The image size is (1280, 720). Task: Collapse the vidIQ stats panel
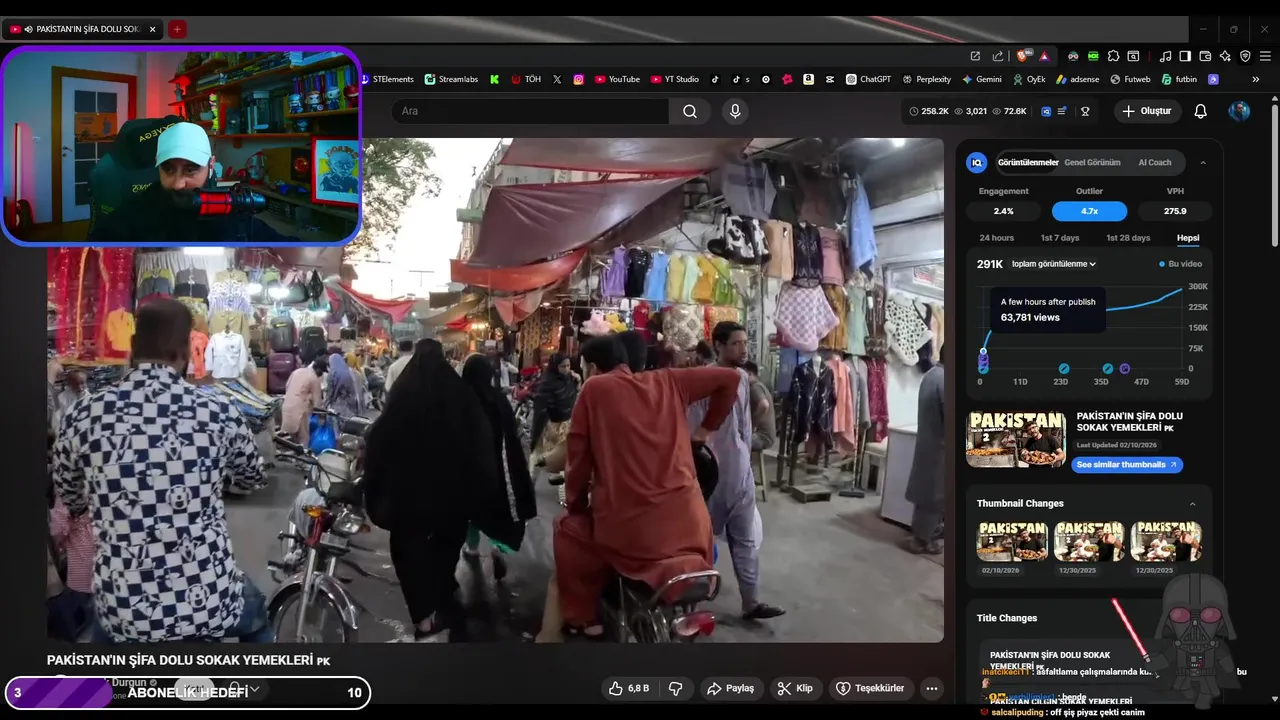(x=1203, y=162)
